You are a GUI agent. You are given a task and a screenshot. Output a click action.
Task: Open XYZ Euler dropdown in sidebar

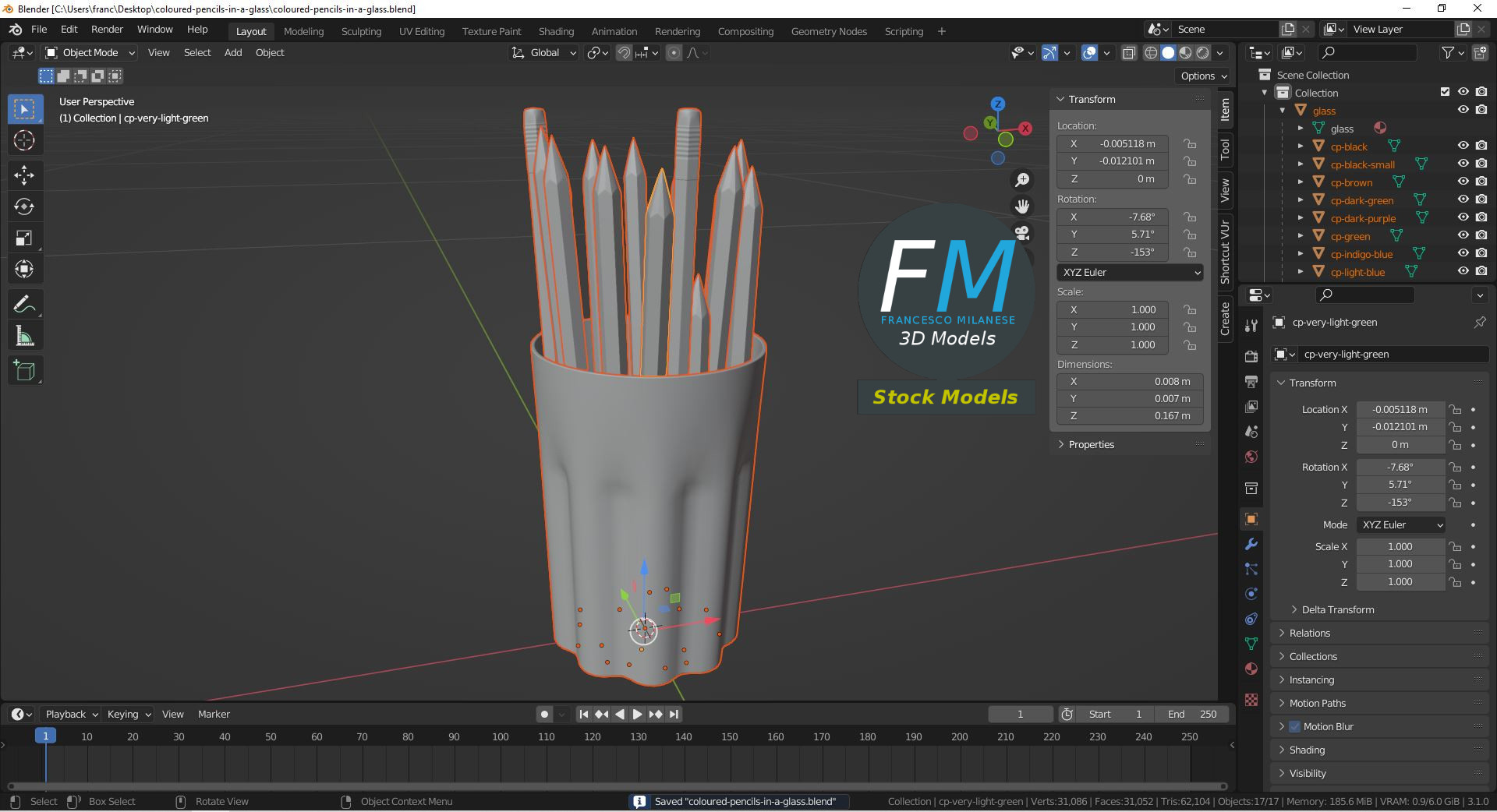pos(1130,272)
